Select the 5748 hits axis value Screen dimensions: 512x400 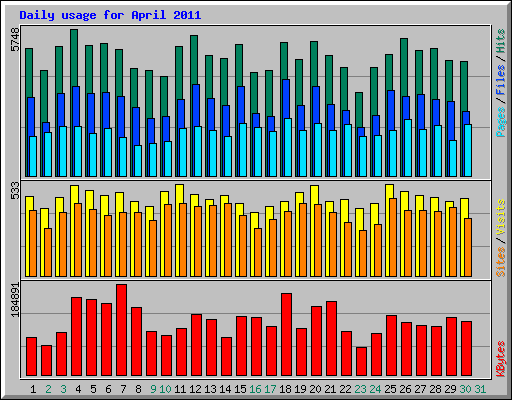tap(15, 40)
